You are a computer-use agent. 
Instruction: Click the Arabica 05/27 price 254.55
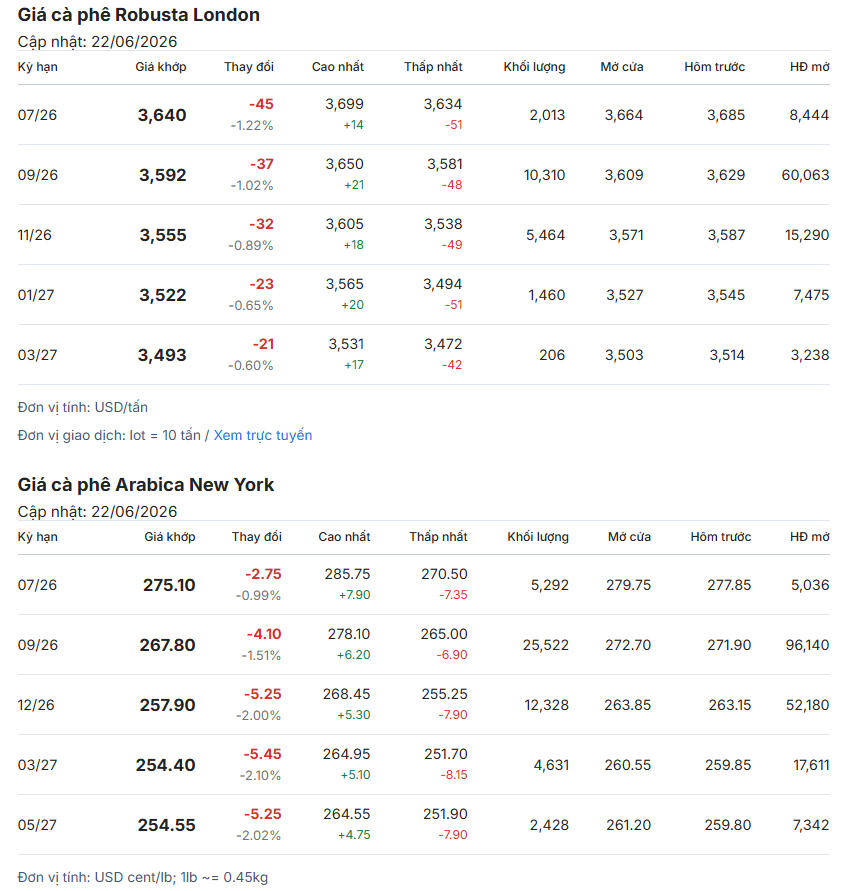click(x=166, y=825)
